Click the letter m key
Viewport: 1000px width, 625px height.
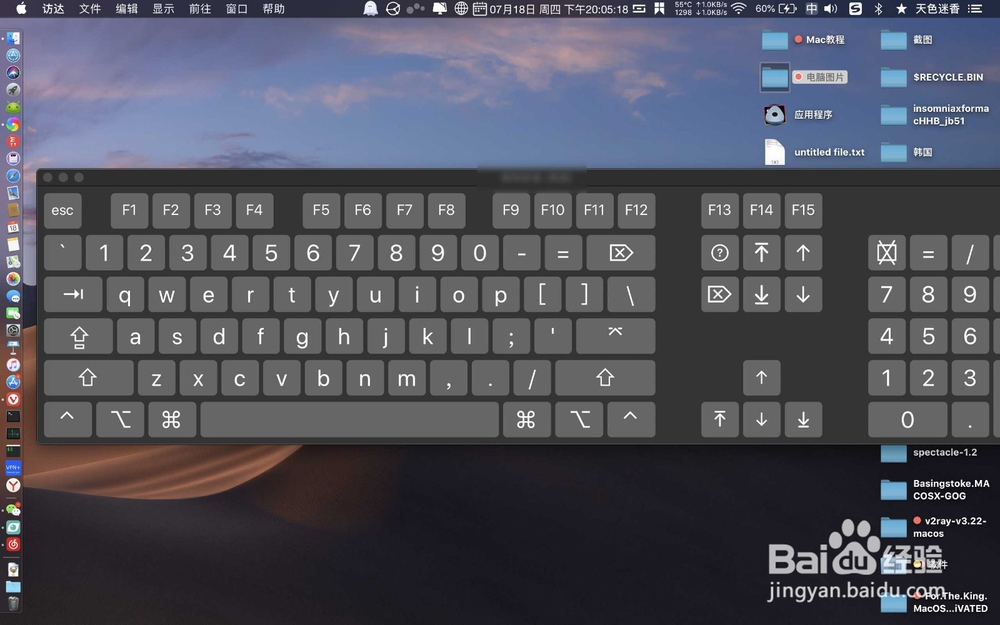pos(407,378)
